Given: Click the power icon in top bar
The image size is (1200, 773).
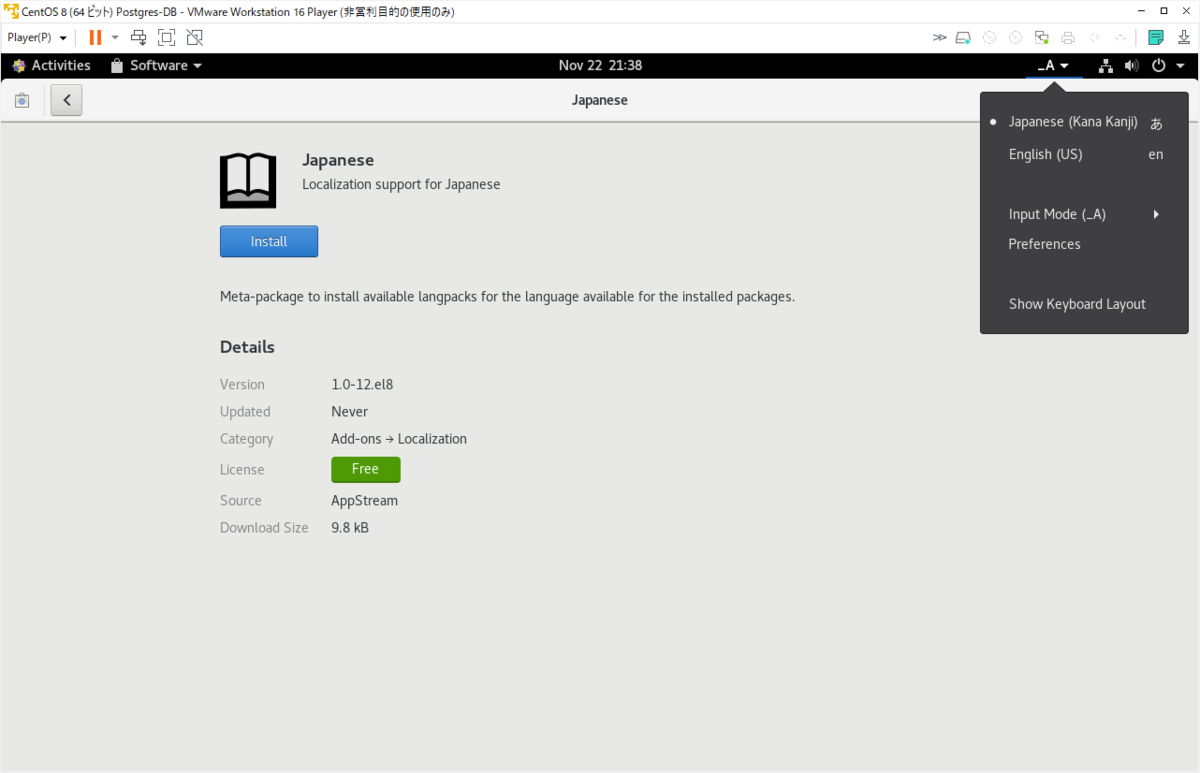Looking at the screenshot, I should pyautogui.click(x=1159, y=65).
